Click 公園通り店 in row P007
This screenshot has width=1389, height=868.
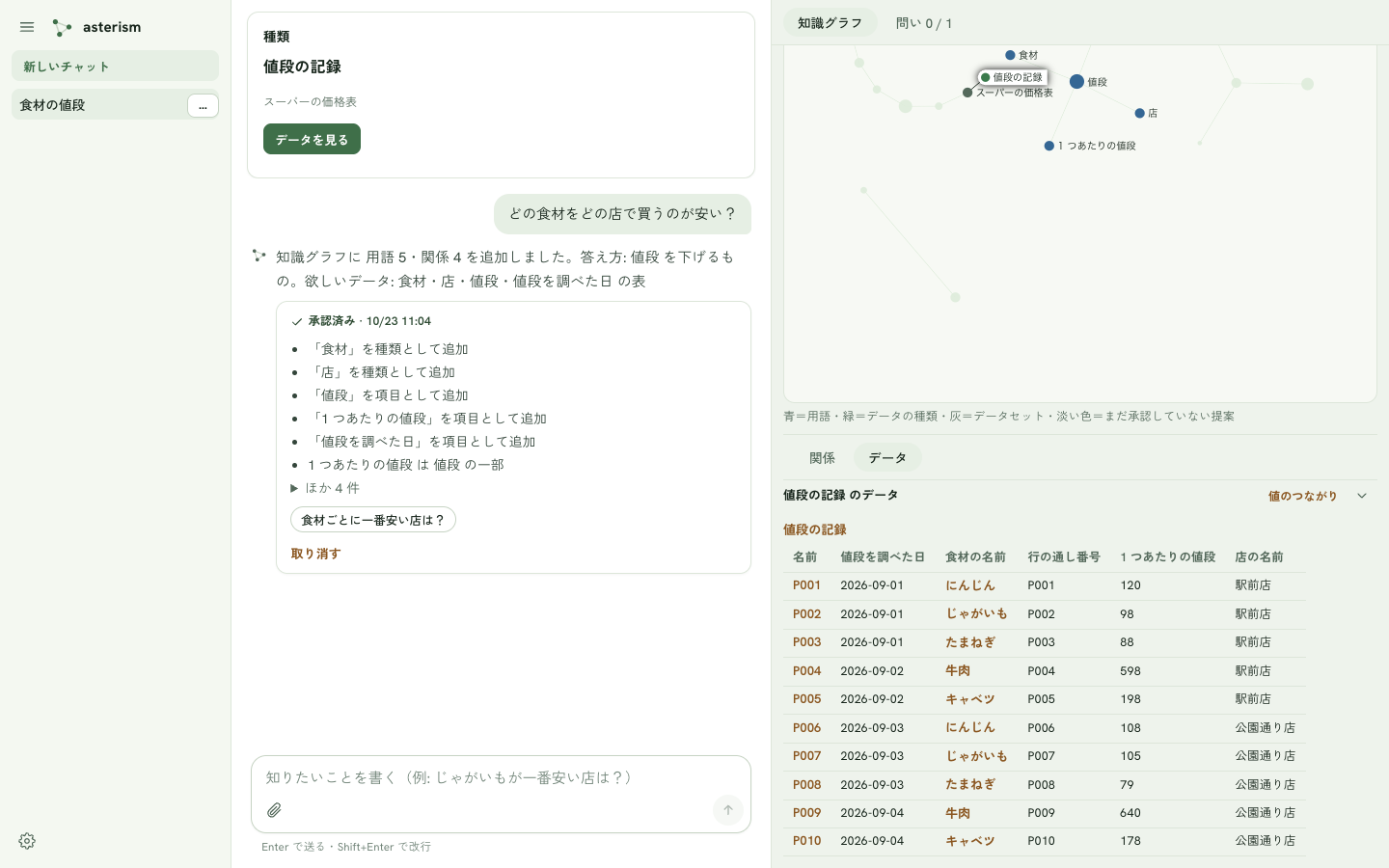coord(1265,756)
